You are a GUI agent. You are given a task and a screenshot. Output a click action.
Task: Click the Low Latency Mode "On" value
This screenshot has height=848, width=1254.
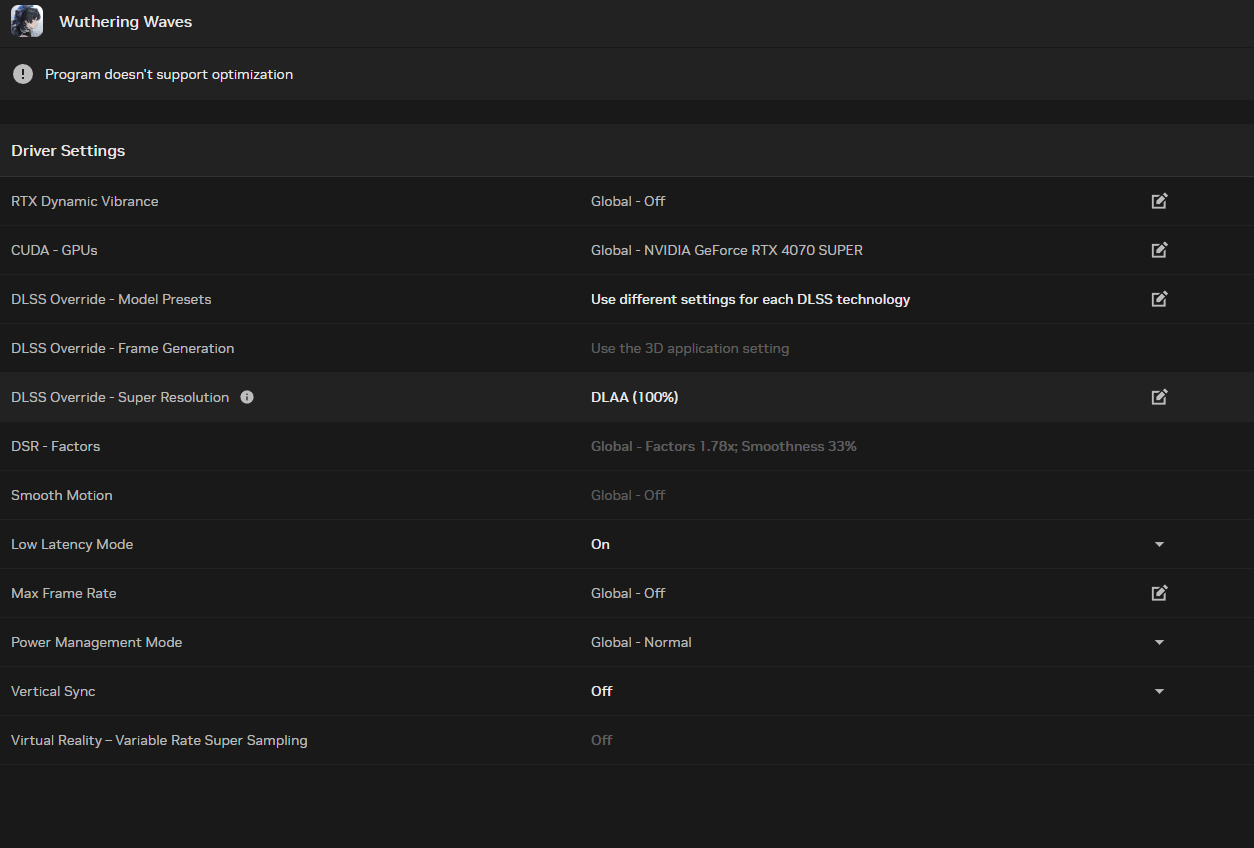pos(600,544)
